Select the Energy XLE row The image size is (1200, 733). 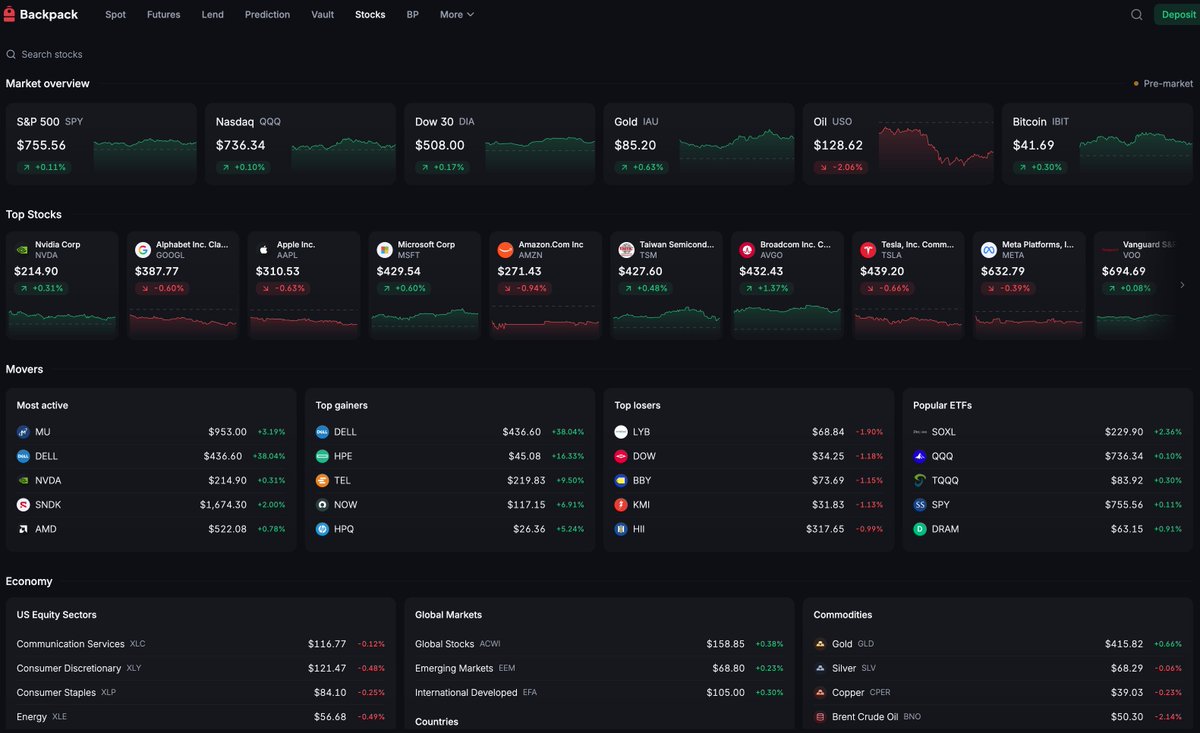[x=201, y=717]
